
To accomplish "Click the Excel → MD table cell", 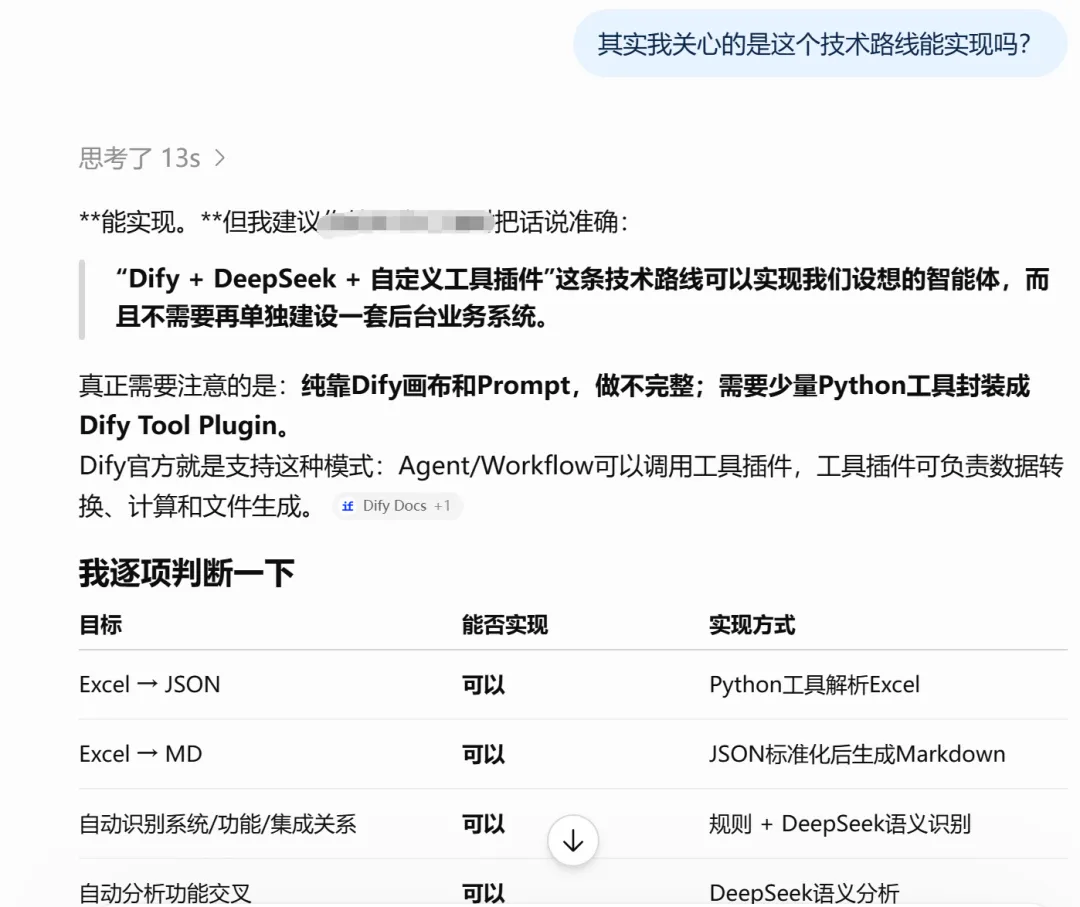I will 141,754.
